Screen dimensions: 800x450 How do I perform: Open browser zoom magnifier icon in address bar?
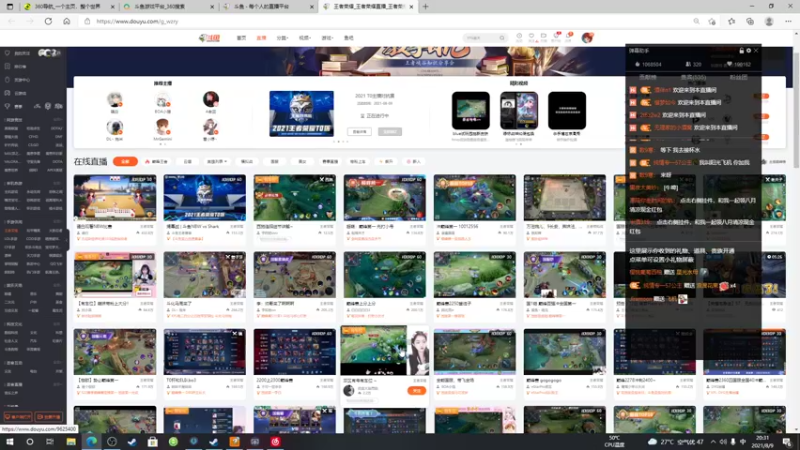click(696, 21)
